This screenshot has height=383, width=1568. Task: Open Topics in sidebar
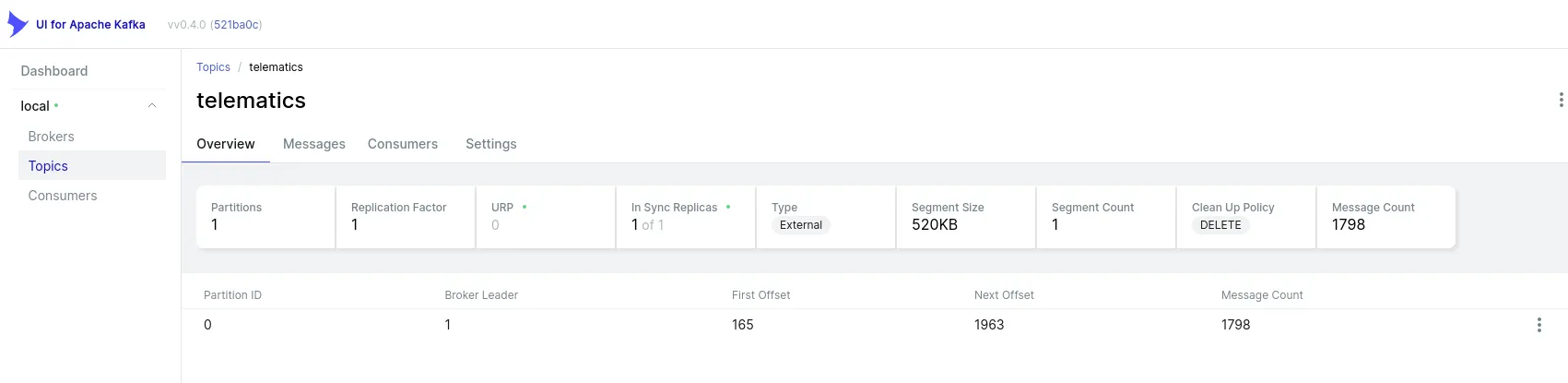(48, 166)
